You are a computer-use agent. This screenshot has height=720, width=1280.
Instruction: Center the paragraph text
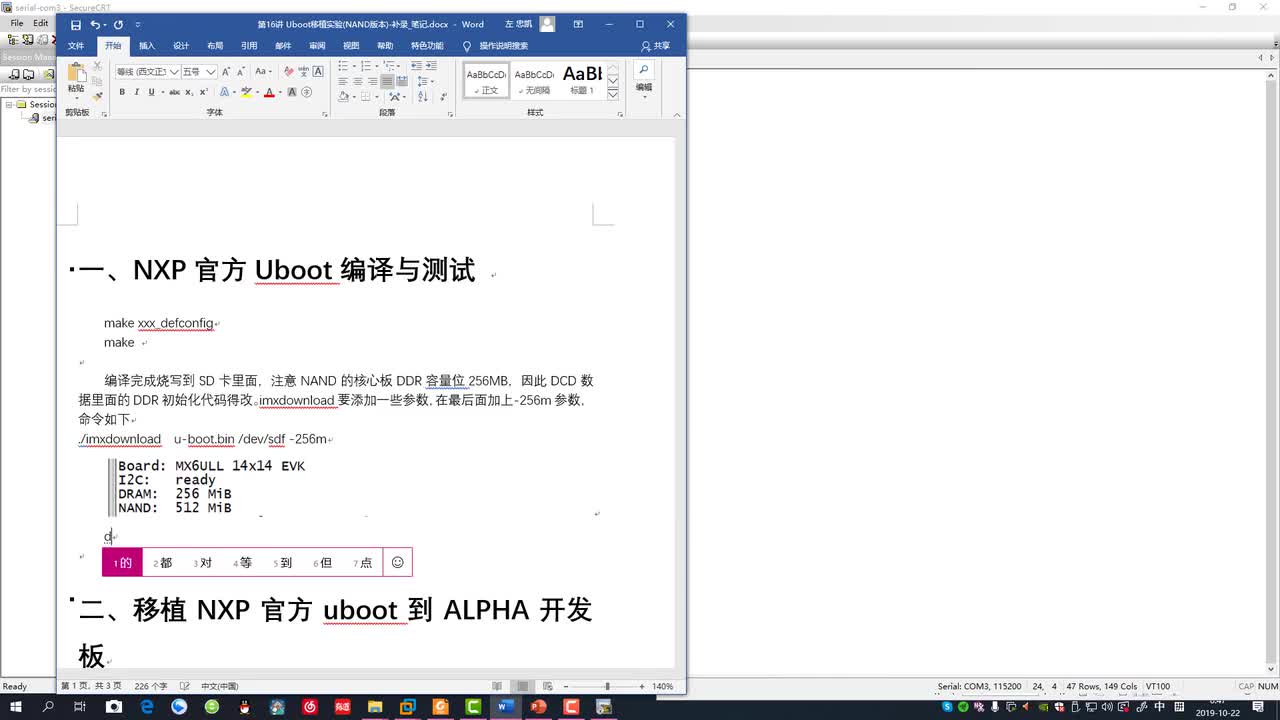[357, 81]
